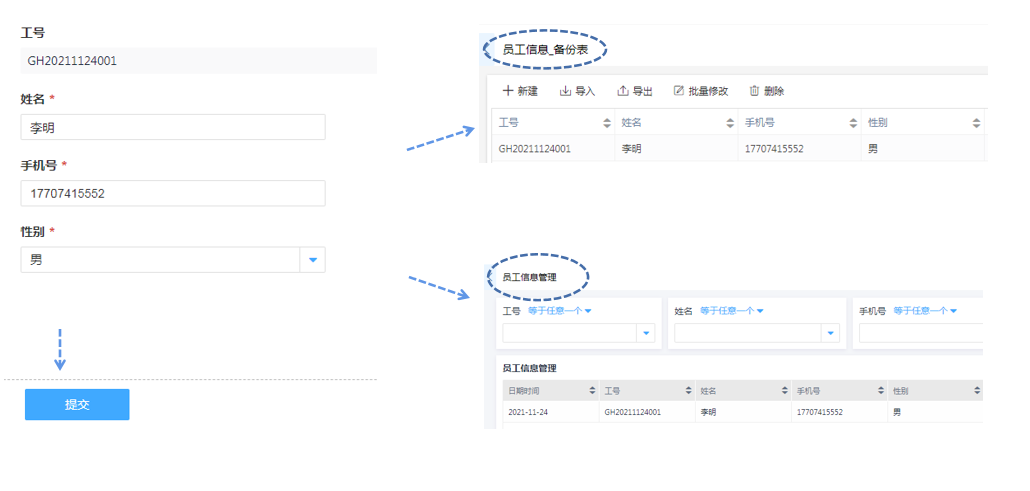Click the 导出 export icon
Image resolution: width=1030 pixels, height=491 pixels.
click(623, 91)
